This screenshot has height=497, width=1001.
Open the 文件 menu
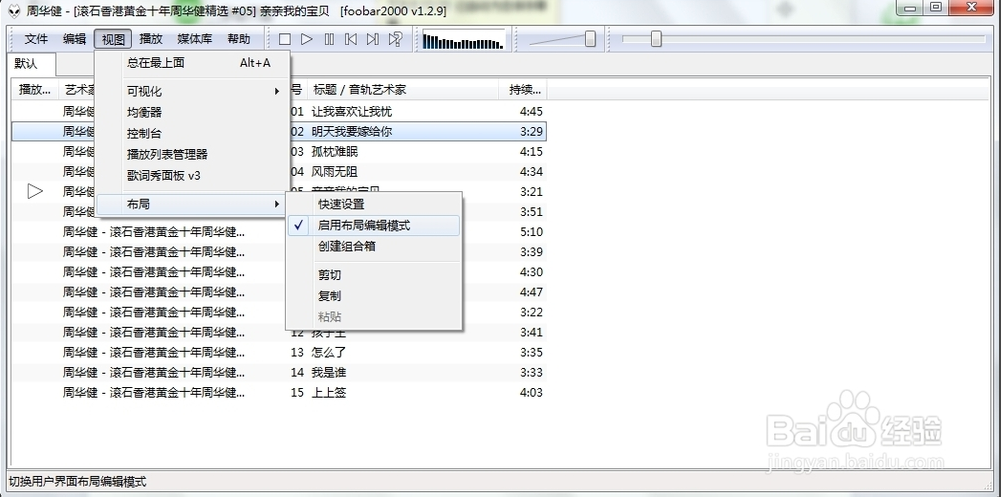(x=36, y=39)
